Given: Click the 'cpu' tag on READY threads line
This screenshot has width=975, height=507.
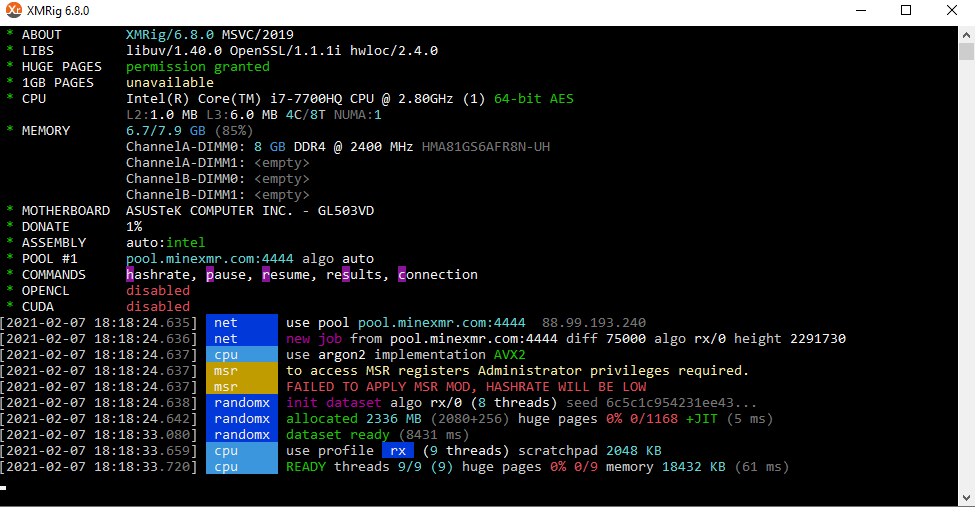Looking at the screenshot, I should (242, 467).
